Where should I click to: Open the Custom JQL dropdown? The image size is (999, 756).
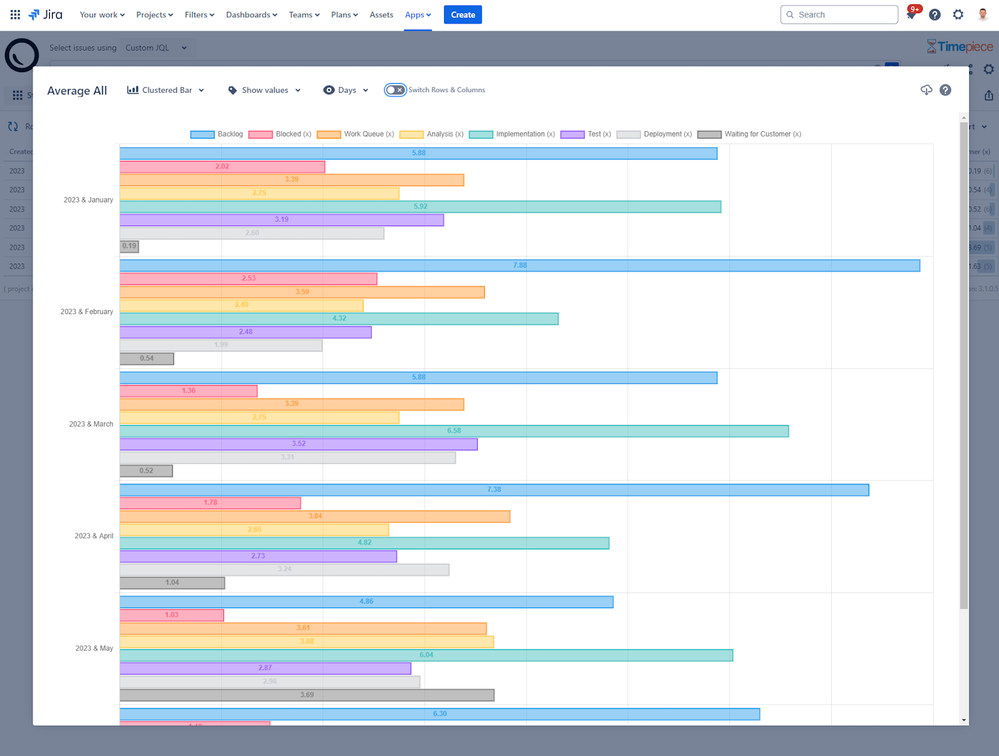[x=156, y=48]
